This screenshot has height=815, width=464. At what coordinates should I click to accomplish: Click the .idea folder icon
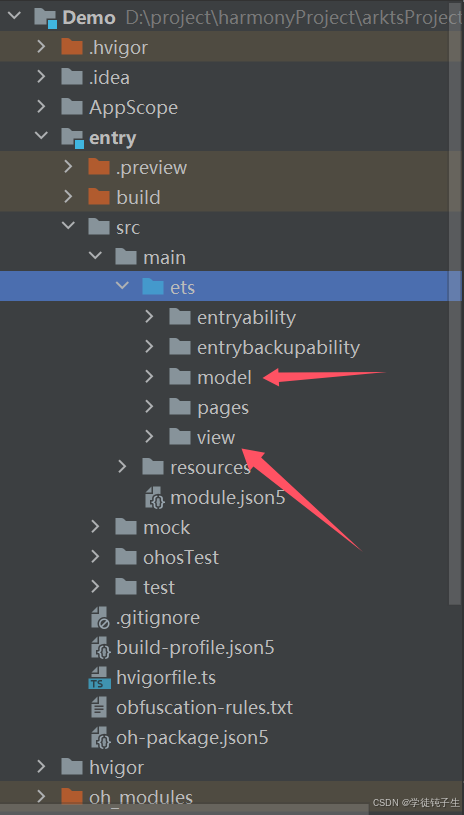pos(72,77)
